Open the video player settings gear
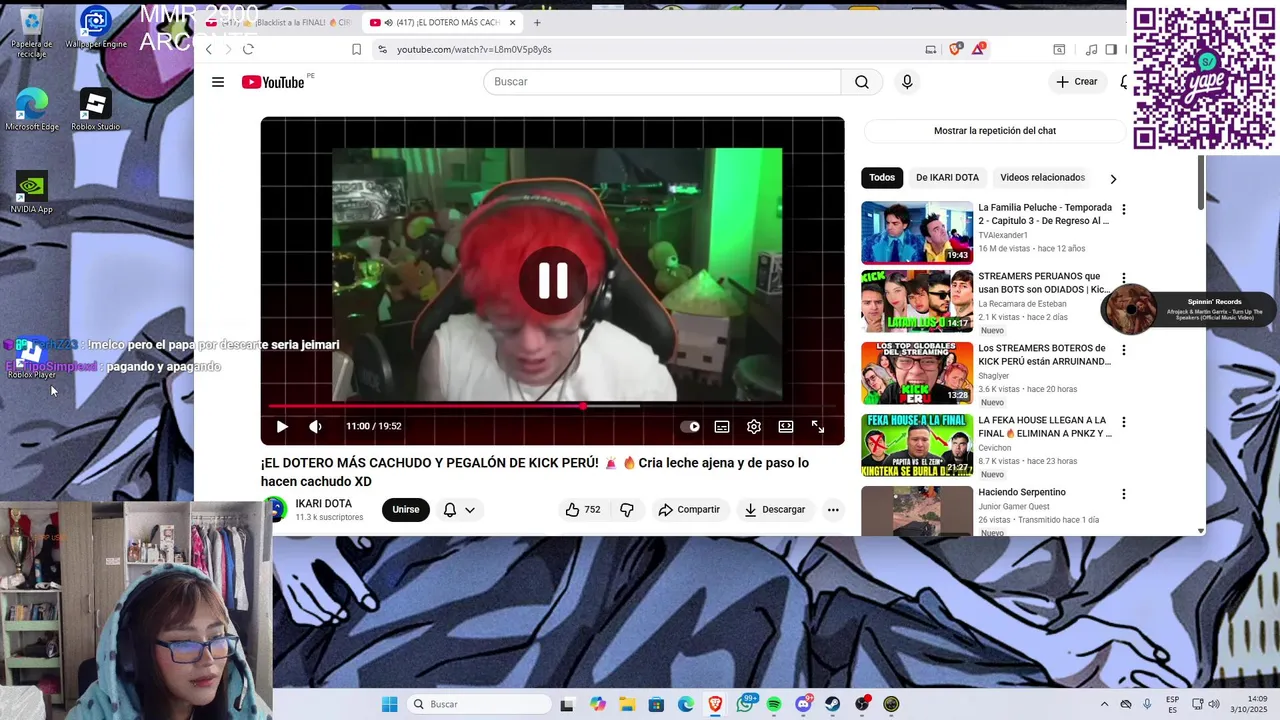This screenshot has width=1280, height=720. (754, 427)
